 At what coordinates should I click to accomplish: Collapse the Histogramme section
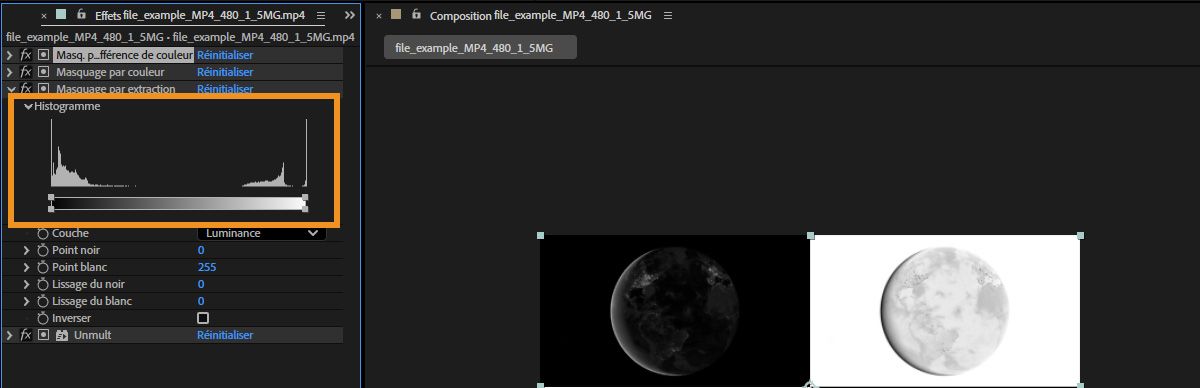[29, 106]
